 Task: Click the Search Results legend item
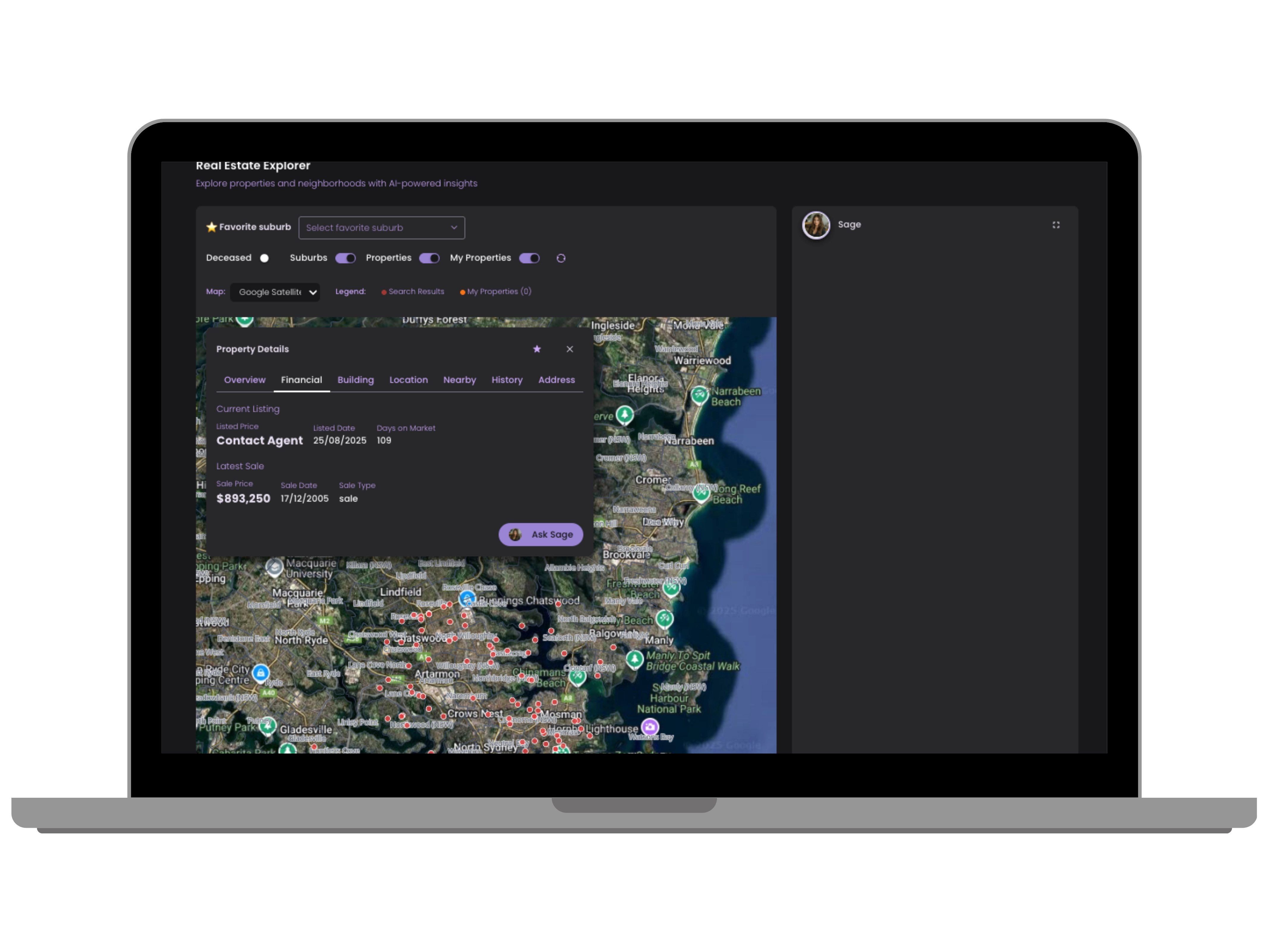click(x=413, y=291)
